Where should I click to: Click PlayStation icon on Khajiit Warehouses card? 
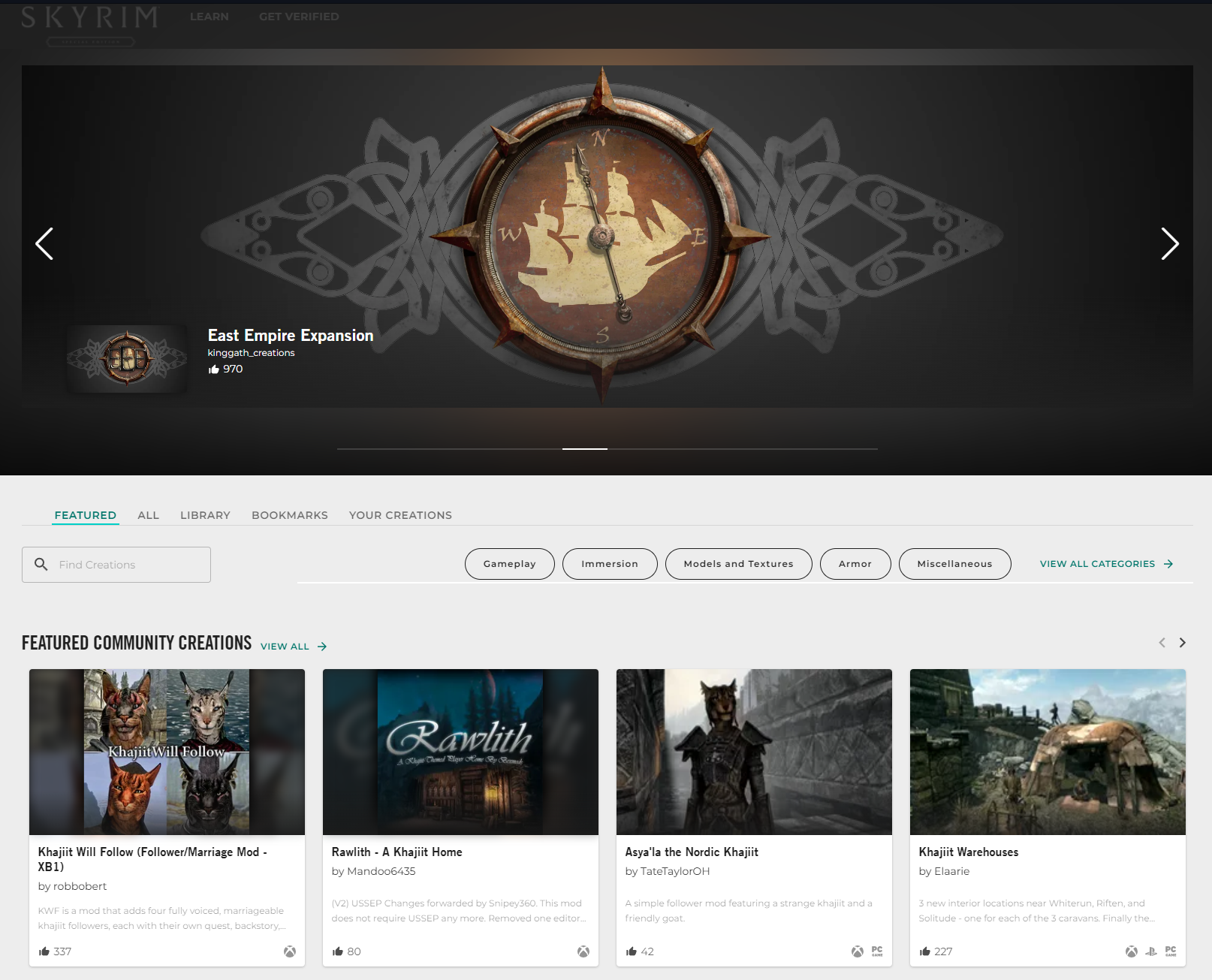click(1151, 951)
